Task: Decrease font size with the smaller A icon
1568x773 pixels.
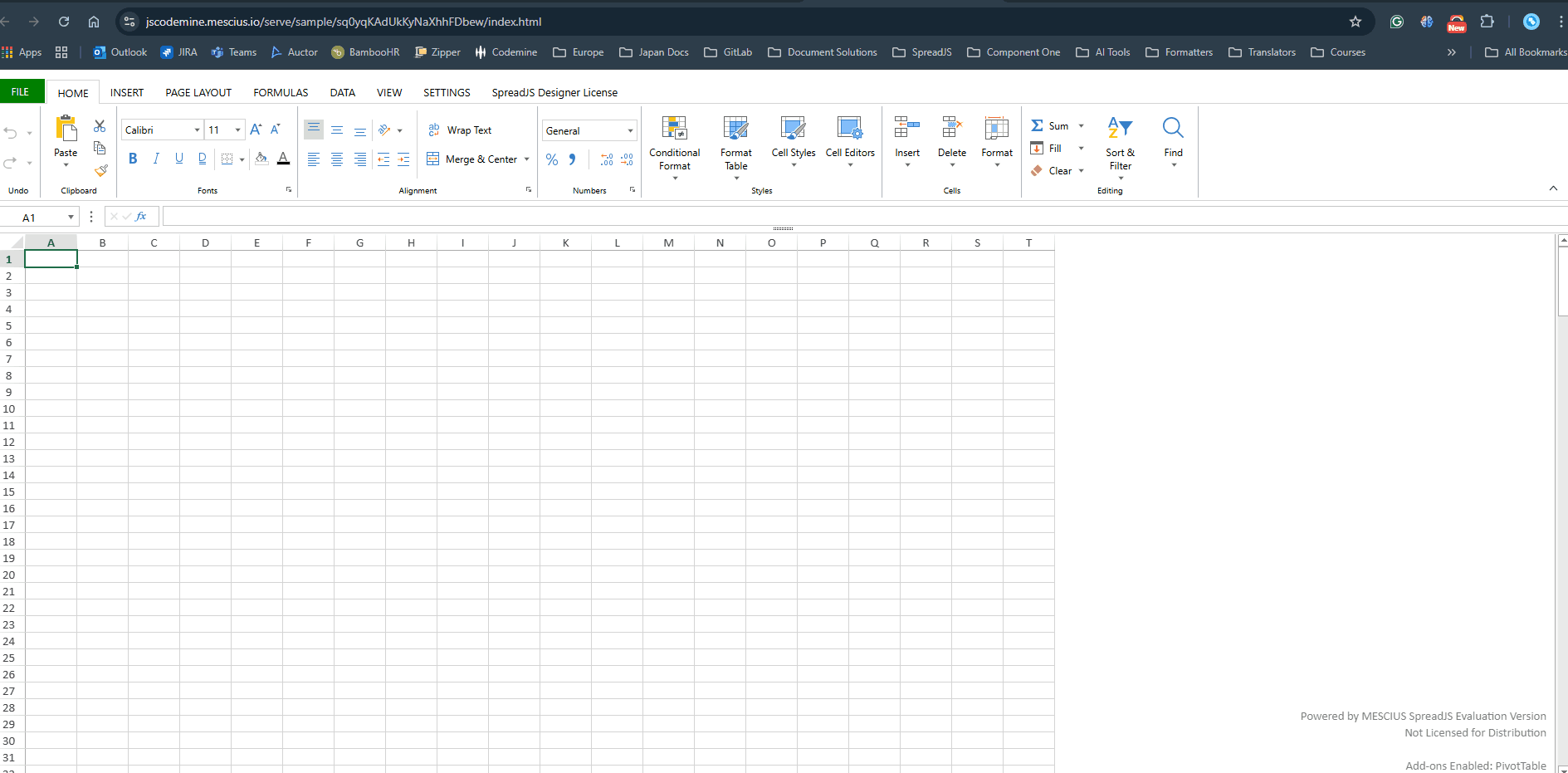Action: coord(276,130)
